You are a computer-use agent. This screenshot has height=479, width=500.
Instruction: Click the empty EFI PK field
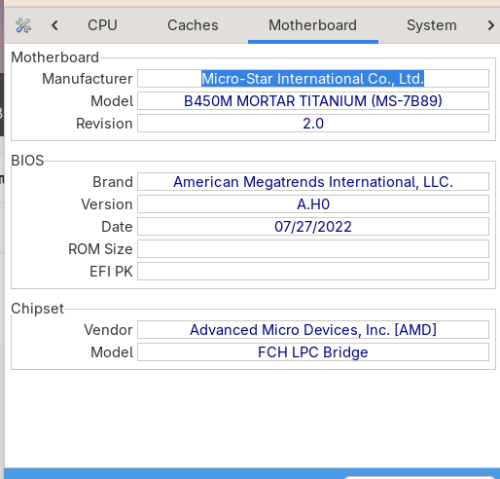(313, 271)
